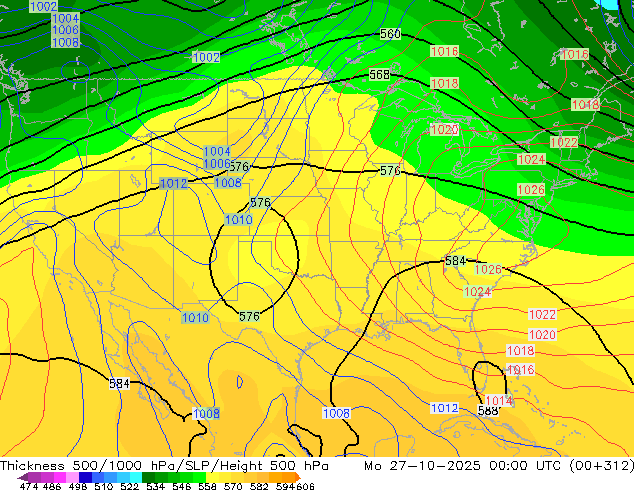The image size is (634, 490).
Task: Click legend value 606
Action: pos(305,486)
